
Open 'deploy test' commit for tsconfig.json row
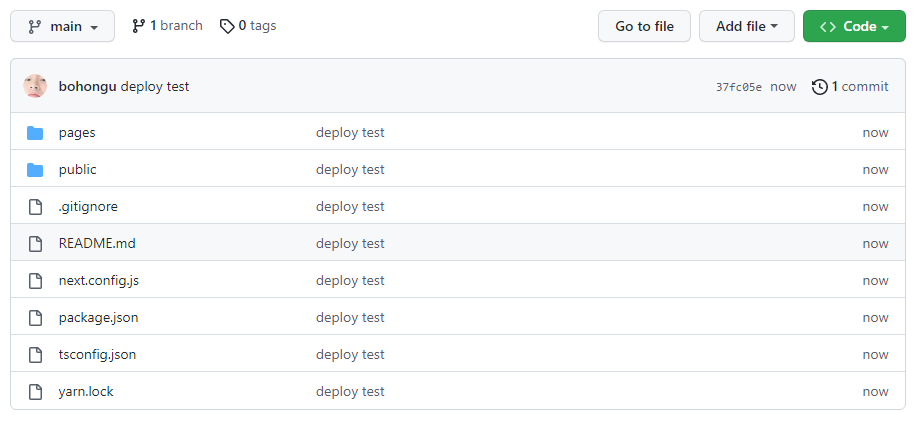[x=350, y=354]
